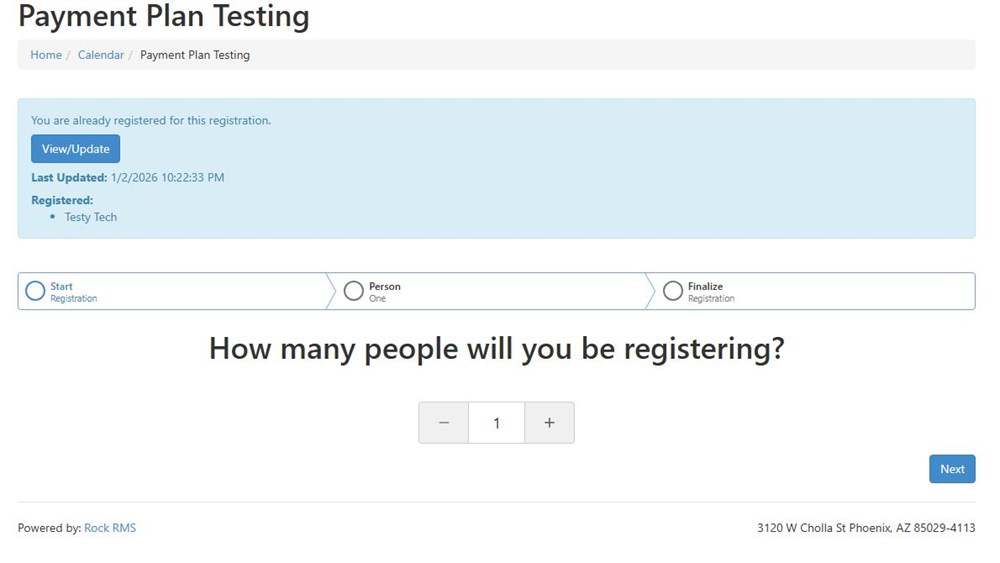Viewport: 1000px width, 563px height.
Task: Click the "How many people" heading
Action: 497,349
